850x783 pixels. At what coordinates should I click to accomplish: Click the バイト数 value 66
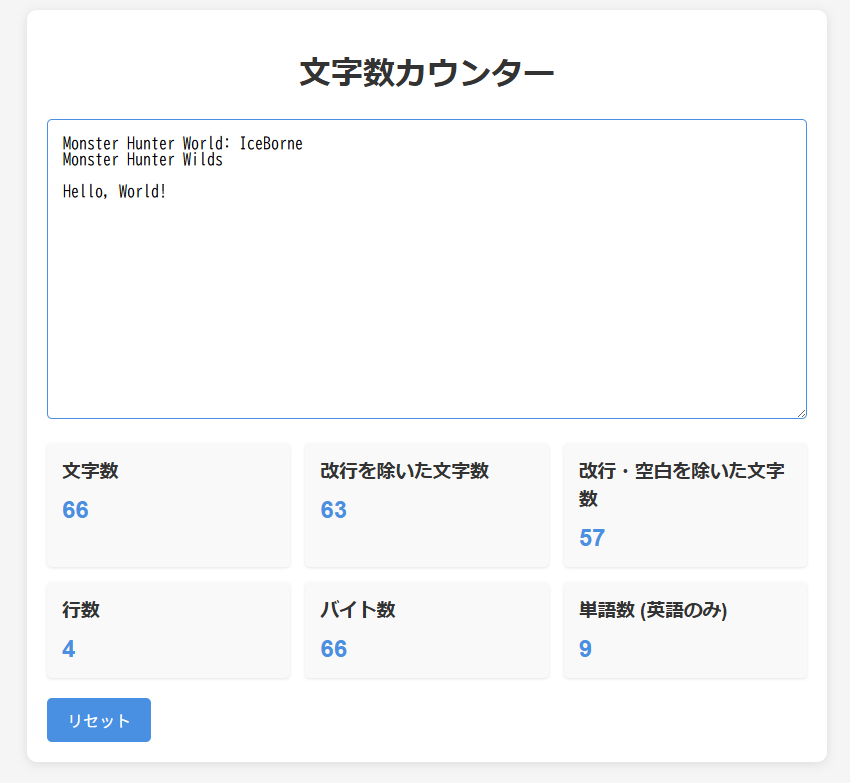tap(333, 649)
